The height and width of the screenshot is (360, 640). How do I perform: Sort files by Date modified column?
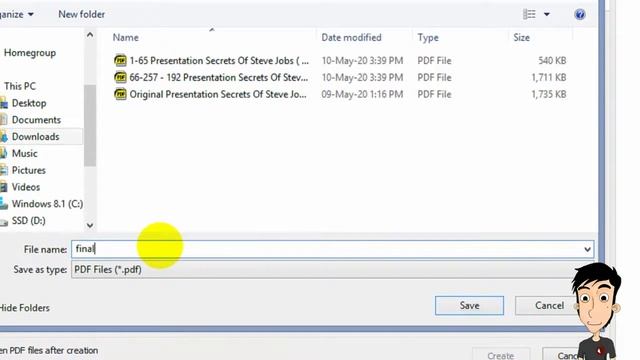[351, 38]
